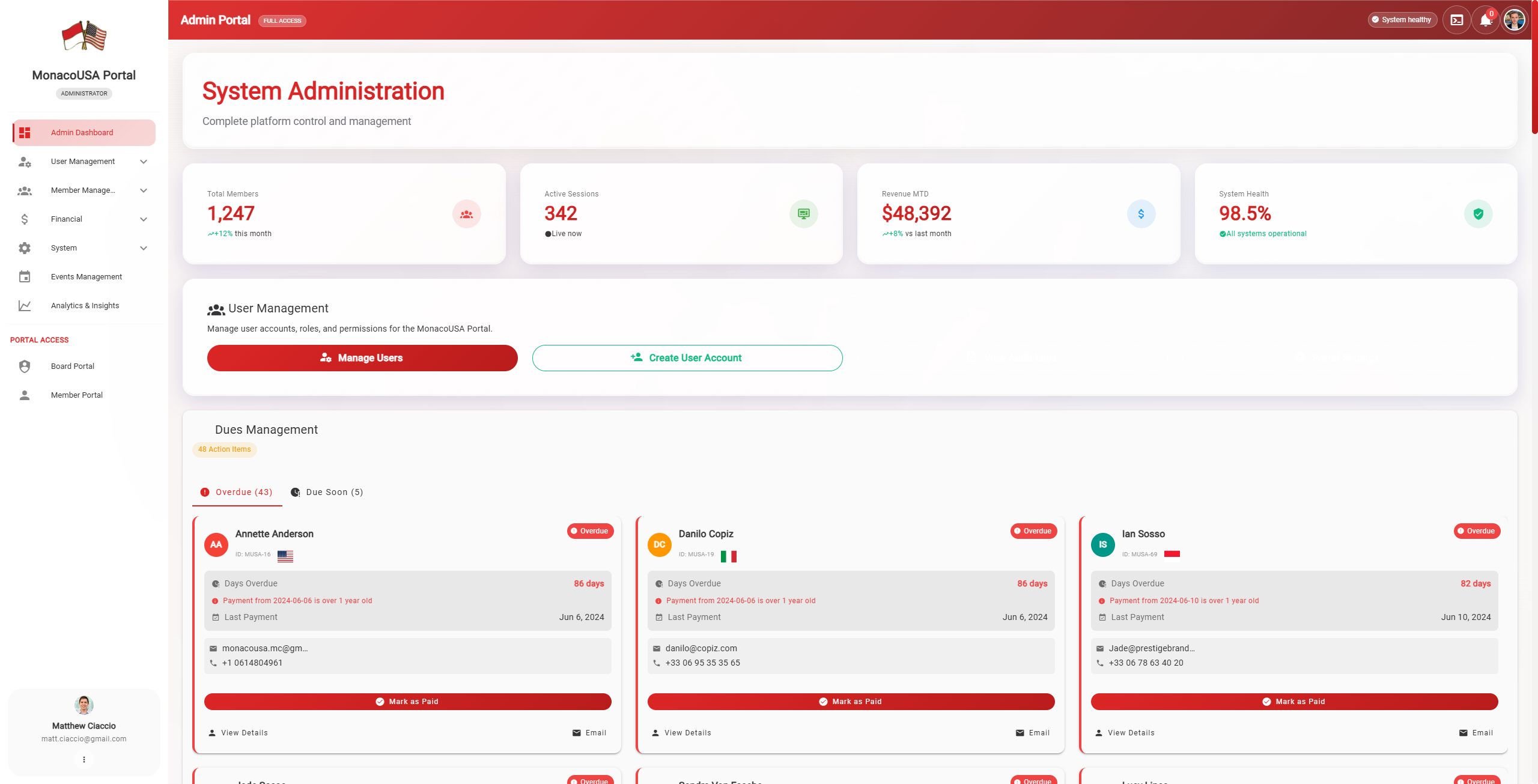Viewport: 1538px width, 784px height.
Task: Click the three-dot menu under Matthew Ciaccio
Action: pyautogui.click(x=84, y=759)
